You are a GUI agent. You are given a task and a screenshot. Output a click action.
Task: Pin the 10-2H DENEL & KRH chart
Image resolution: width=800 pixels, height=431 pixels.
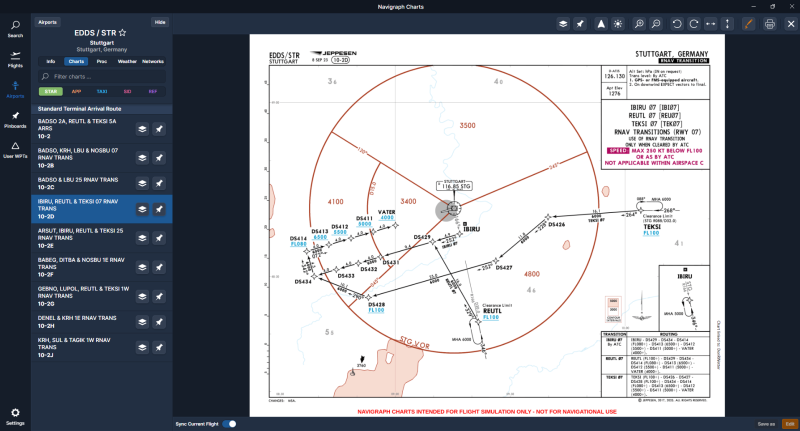pyautogui.click(x=159, y=322)
